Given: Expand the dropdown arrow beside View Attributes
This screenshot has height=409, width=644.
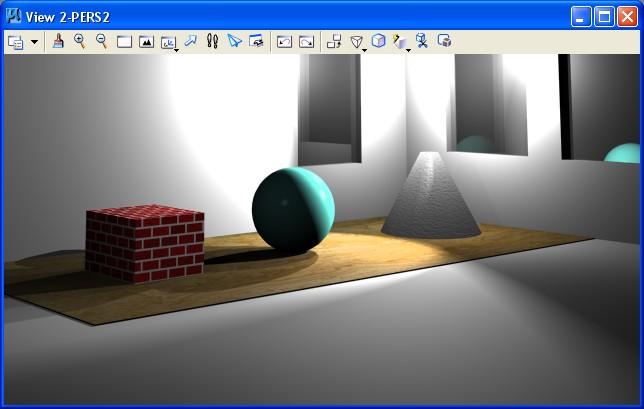Looking at the screenshot, I should (x=34, y=42).
